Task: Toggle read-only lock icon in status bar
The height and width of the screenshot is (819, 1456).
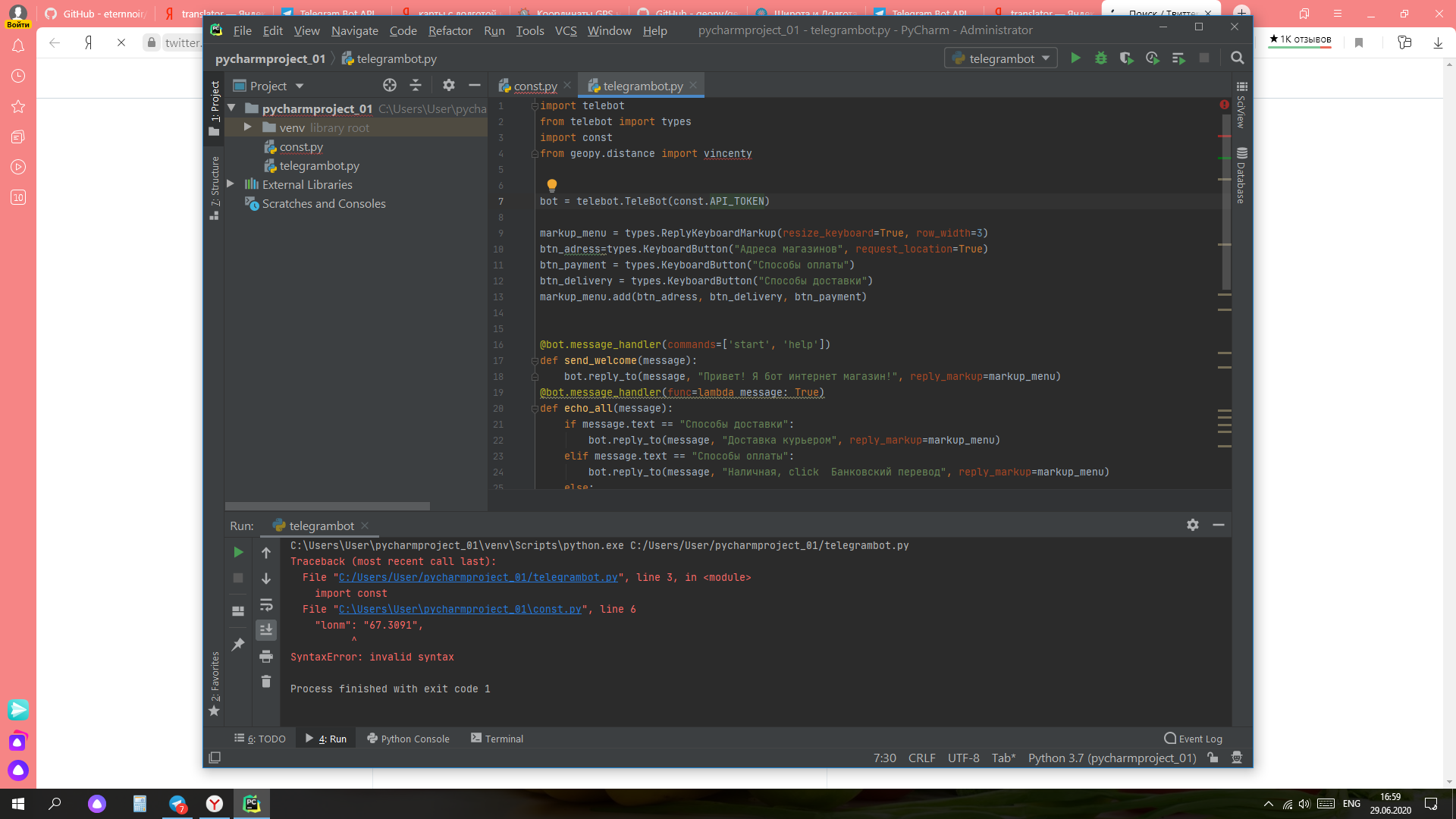Action: 1213,758
